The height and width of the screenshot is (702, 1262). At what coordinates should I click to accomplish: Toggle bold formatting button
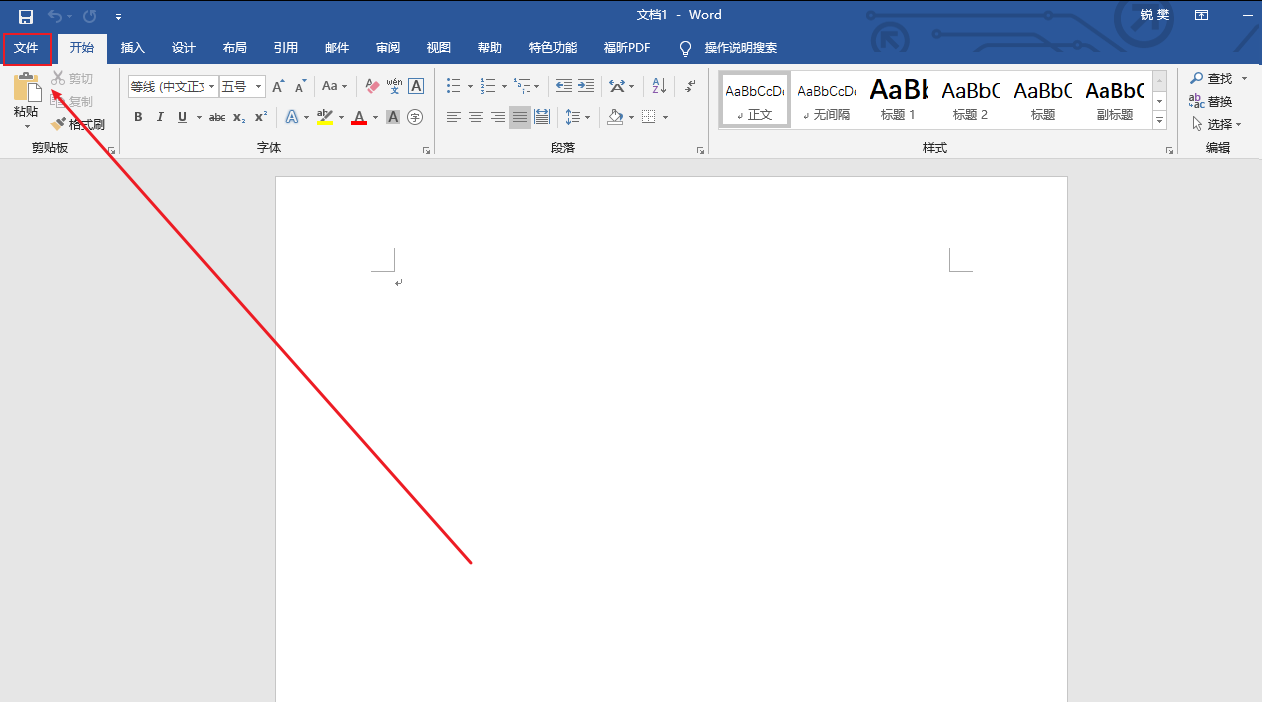(138, 117)
